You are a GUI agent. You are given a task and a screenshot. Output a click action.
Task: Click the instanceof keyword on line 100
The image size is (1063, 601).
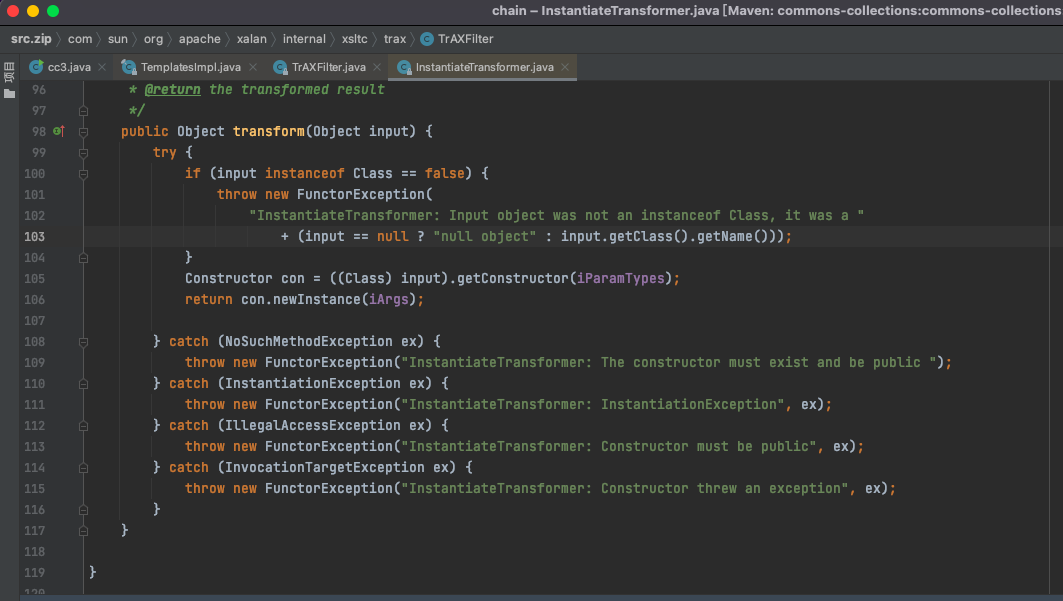coord(304,173)
